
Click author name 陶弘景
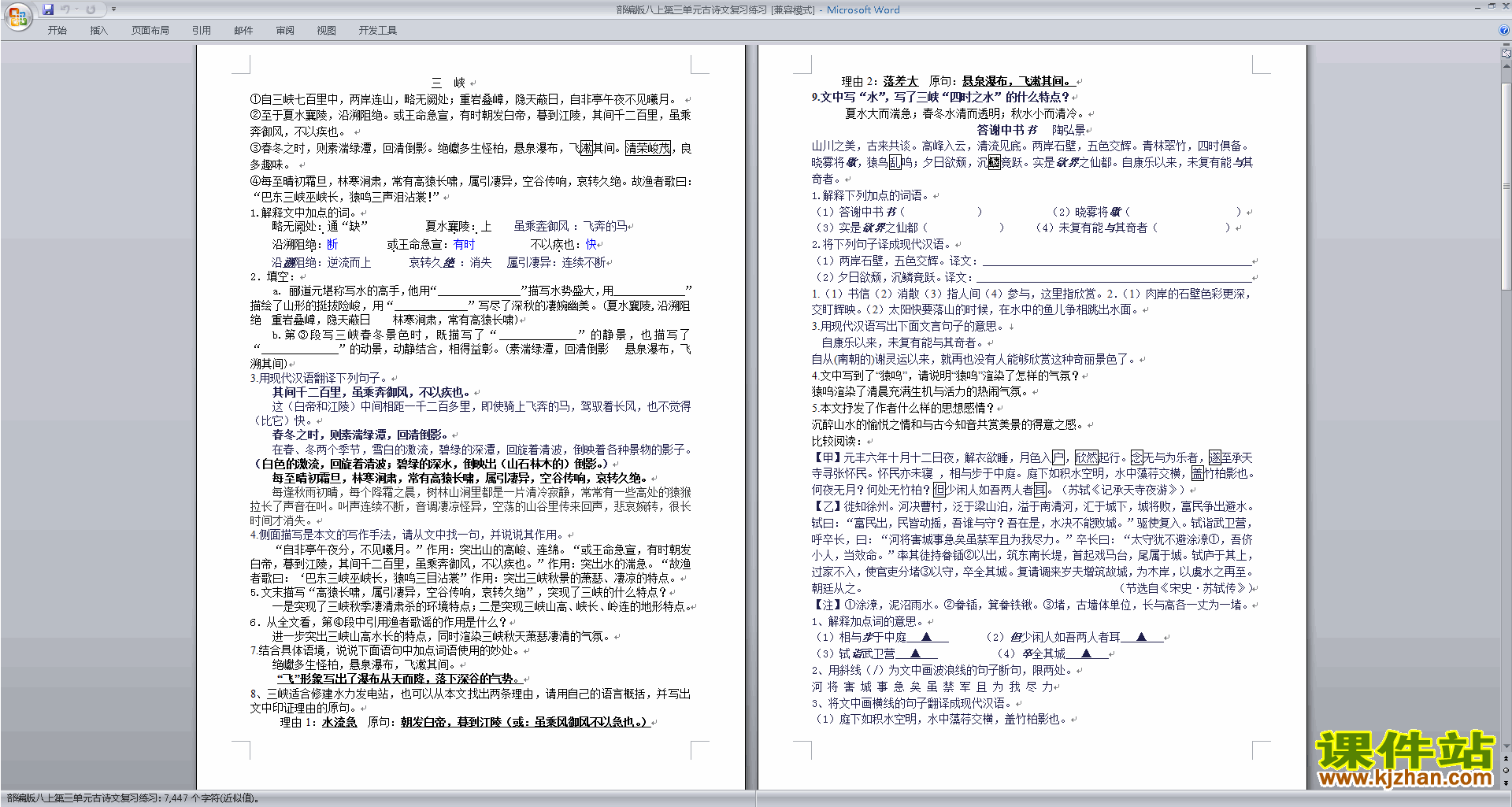coord(1068,130)
